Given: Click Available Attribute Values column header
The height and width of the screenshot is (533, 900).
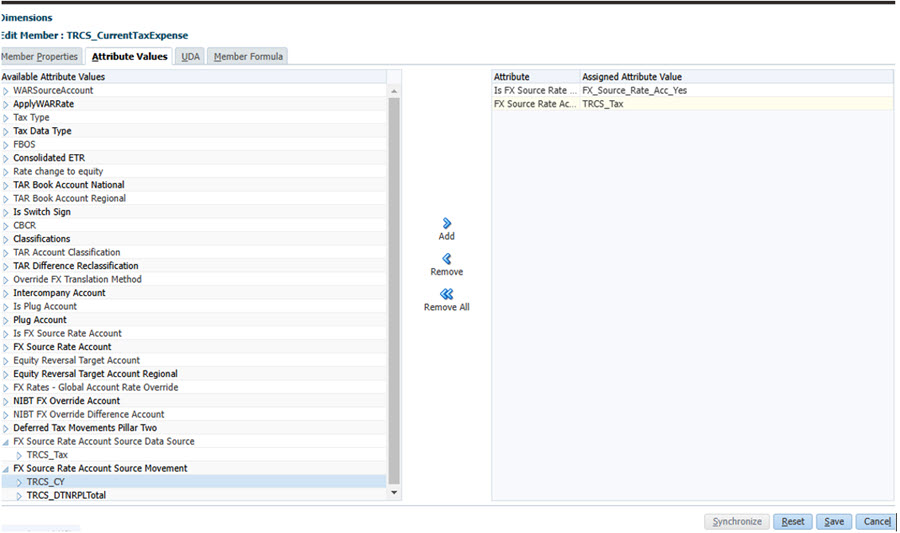Looking at the screenshot, I should click(193, 77).
